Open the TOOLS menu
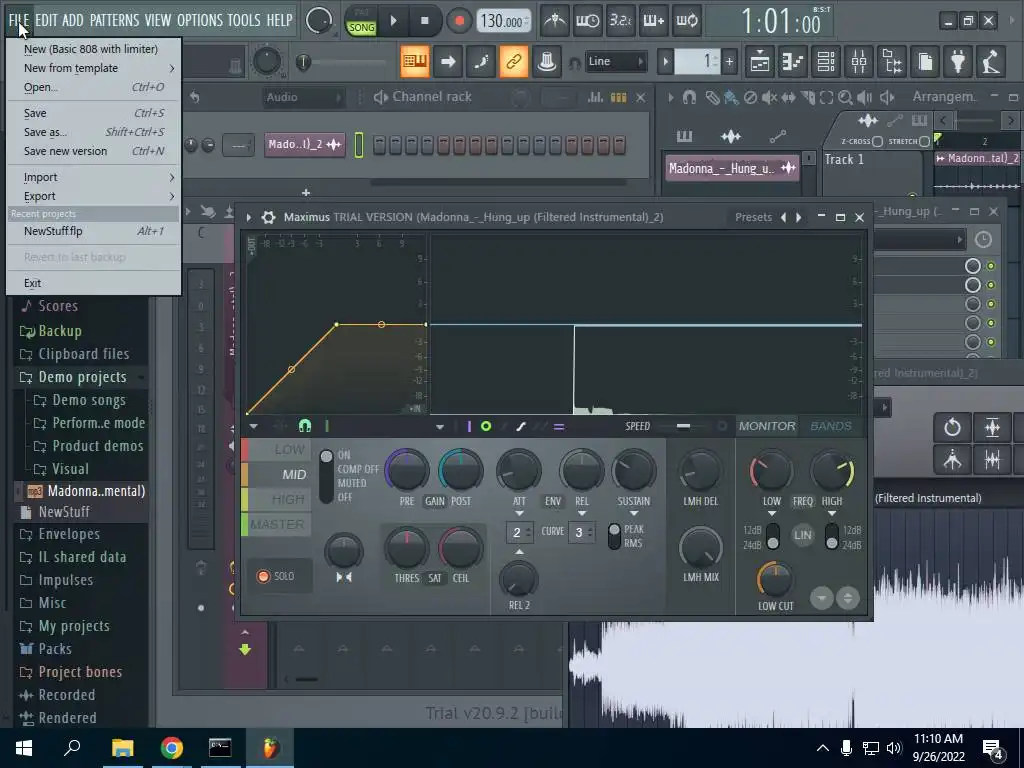Image resolution: width=1024 pixels, height=768 pixels. point(244,20)
